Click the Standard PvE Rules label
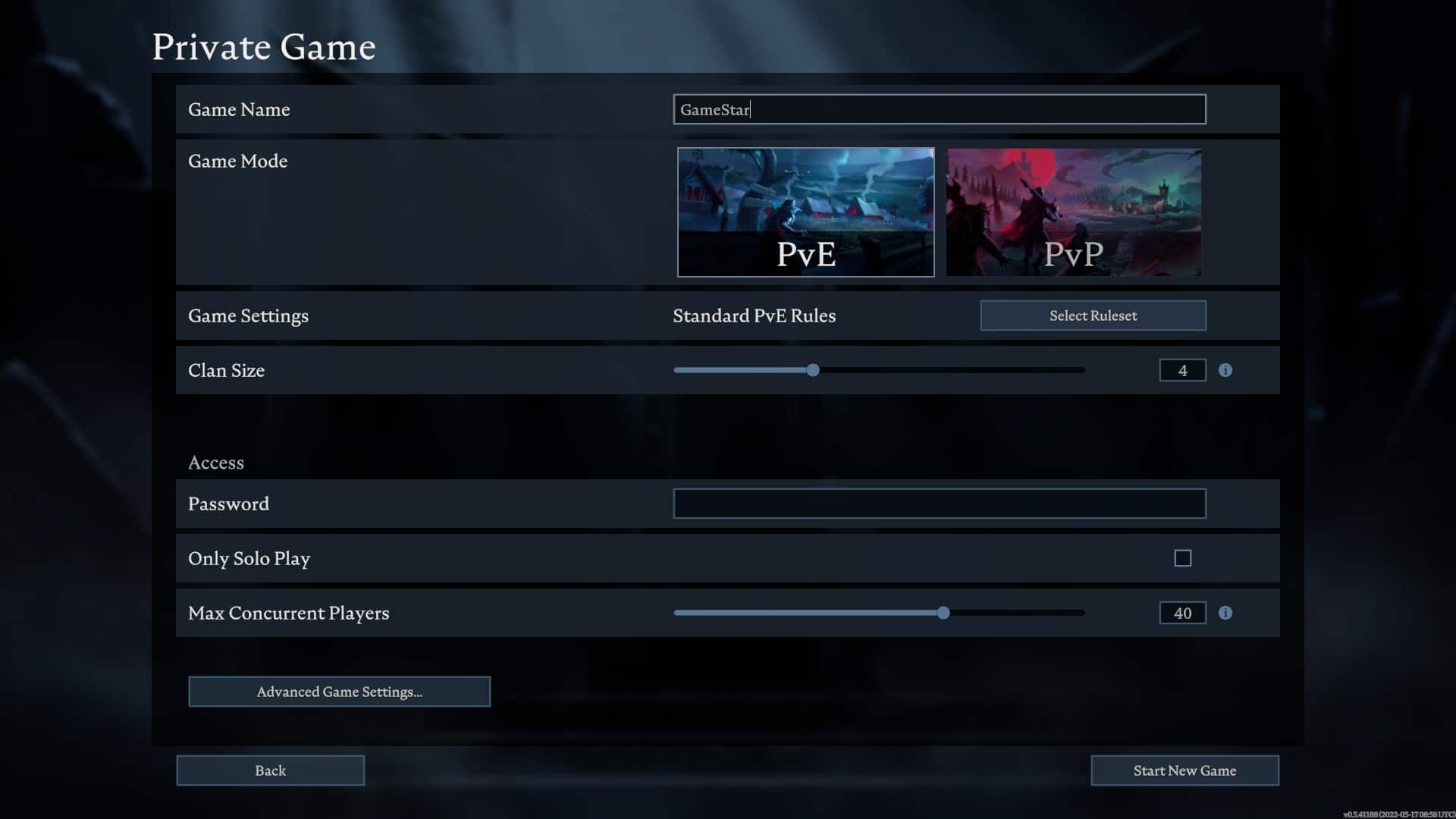Viewport: 1456px width, 819px height. click(x=754, y=315)
